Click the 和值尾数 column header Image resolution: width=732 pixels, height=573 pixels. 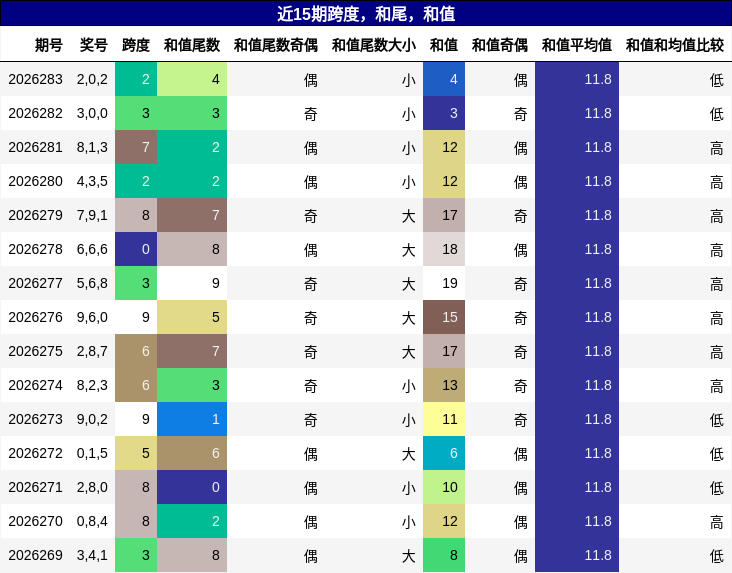coord(191,45)
